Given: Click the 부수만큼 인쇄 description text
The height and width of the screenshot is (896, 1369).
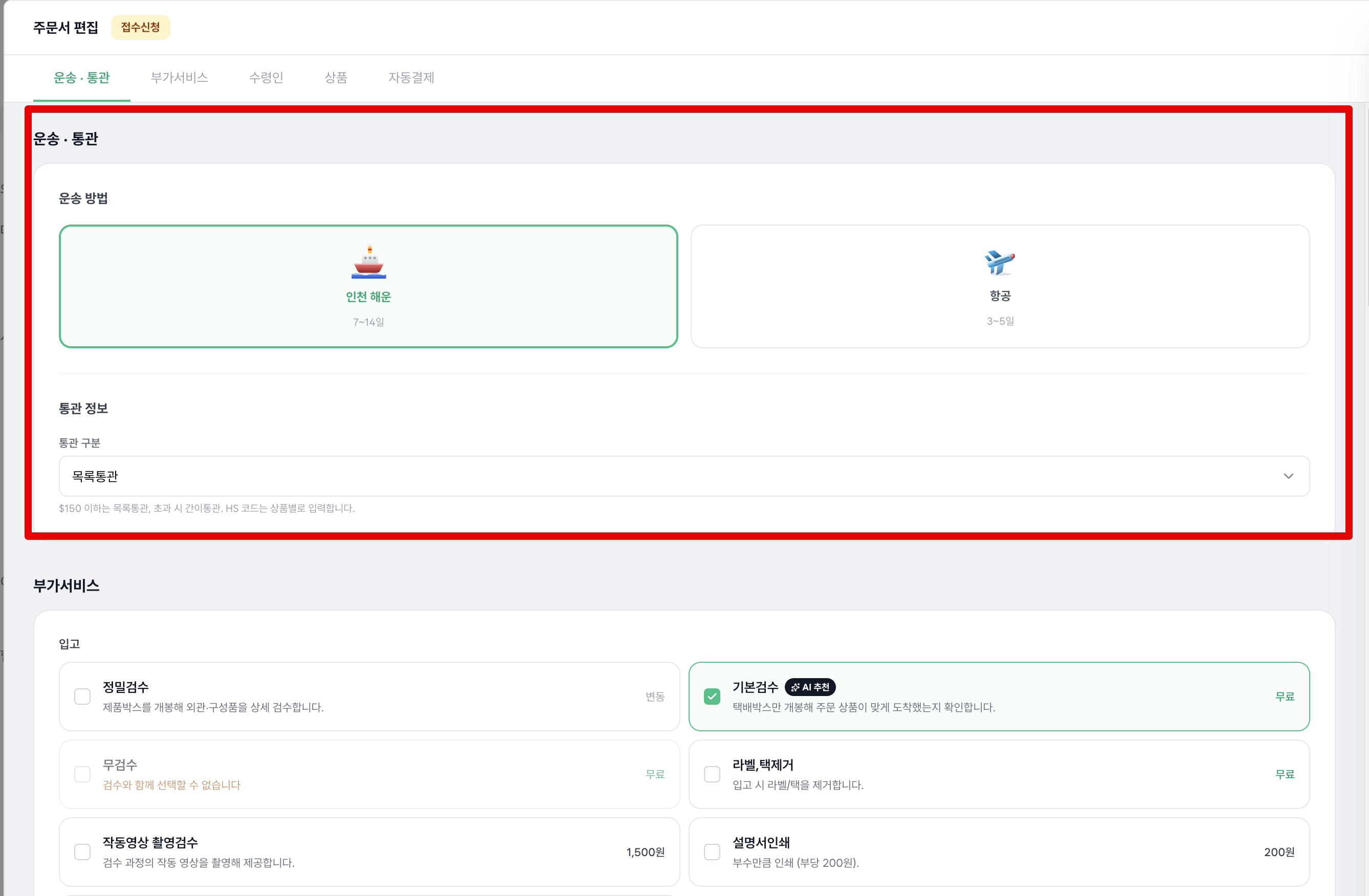Looking at the screenshot, I should 796,863.
